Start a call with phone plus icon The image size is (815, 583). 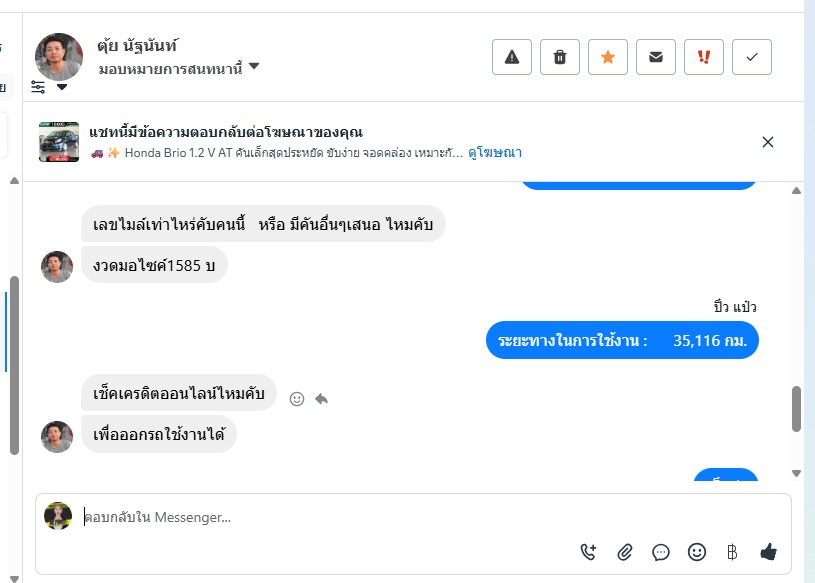click(x=588, y=552)
